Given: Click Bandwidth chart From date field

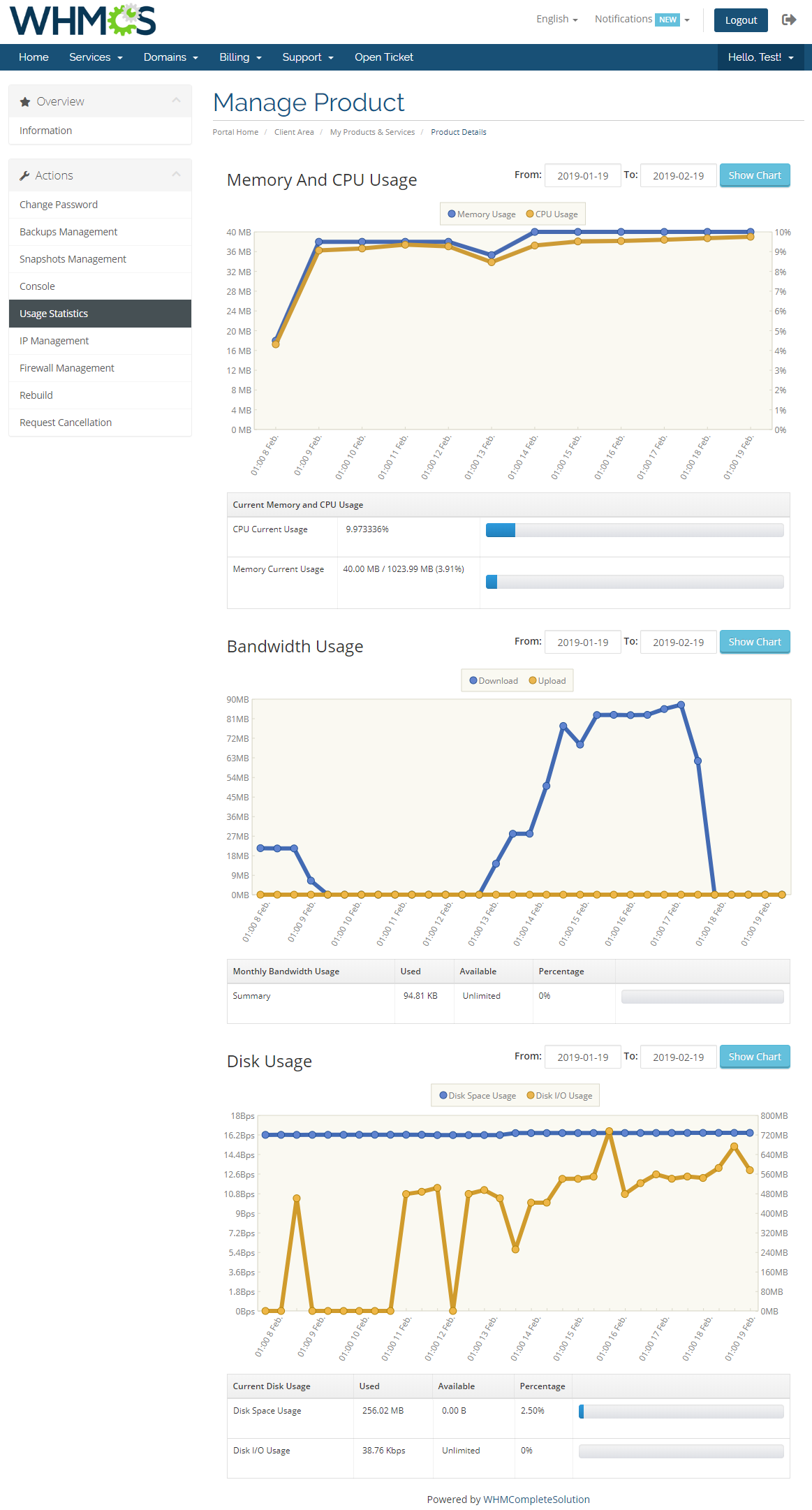Looking at the screenshot, I should tap(583, 643).
